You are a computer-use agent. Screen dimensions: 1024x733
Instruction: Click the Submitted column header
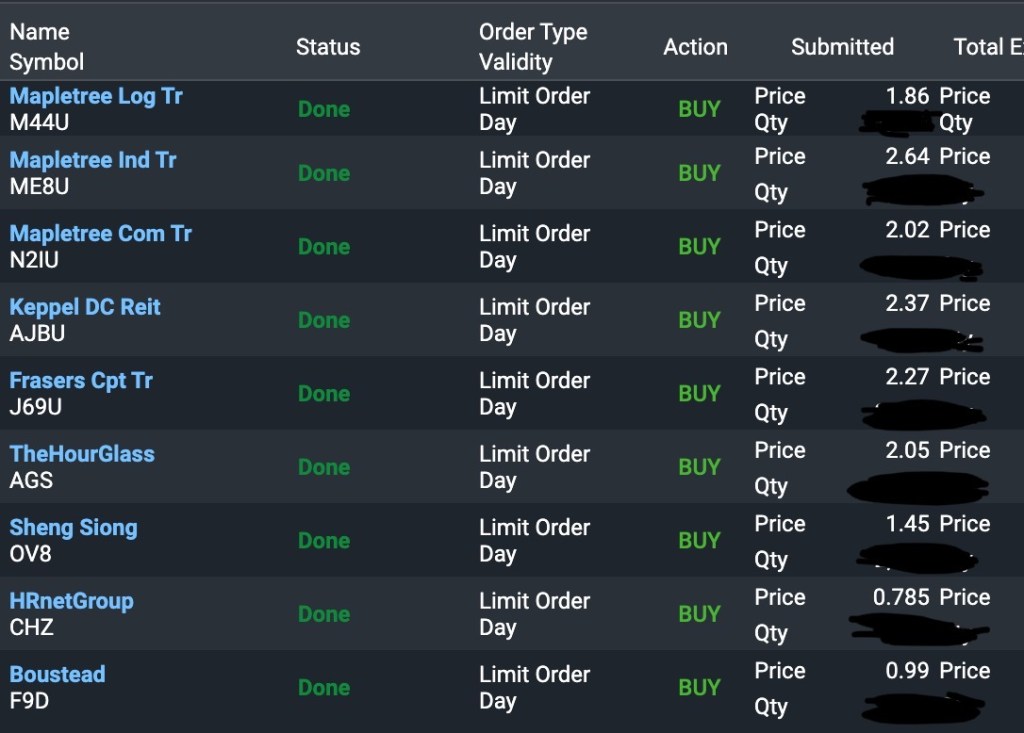click(842, 47)
